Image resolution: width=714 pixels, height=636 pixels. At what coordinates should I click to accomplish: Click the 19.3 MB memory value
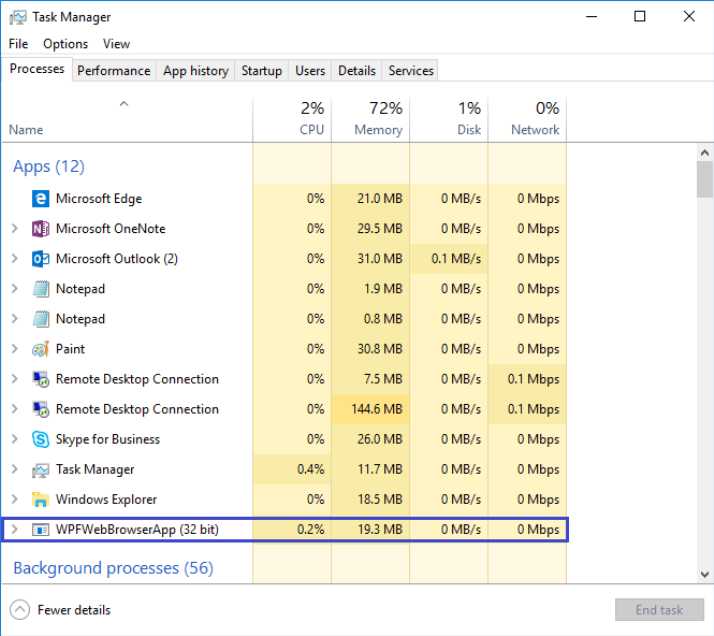[380, 529]
